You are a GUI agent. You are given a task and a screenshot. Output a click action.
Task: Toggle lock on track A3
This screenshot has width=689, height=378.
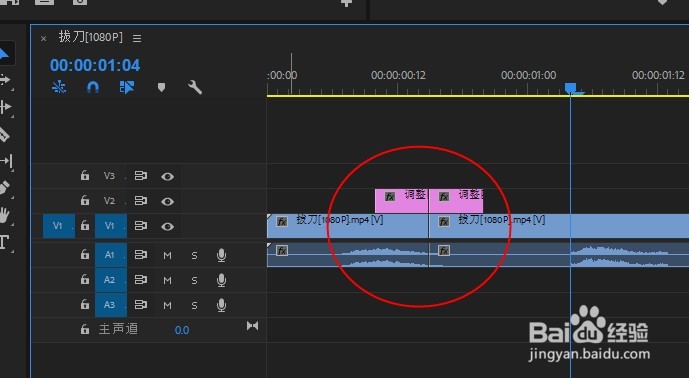click(x=85, y=305)
